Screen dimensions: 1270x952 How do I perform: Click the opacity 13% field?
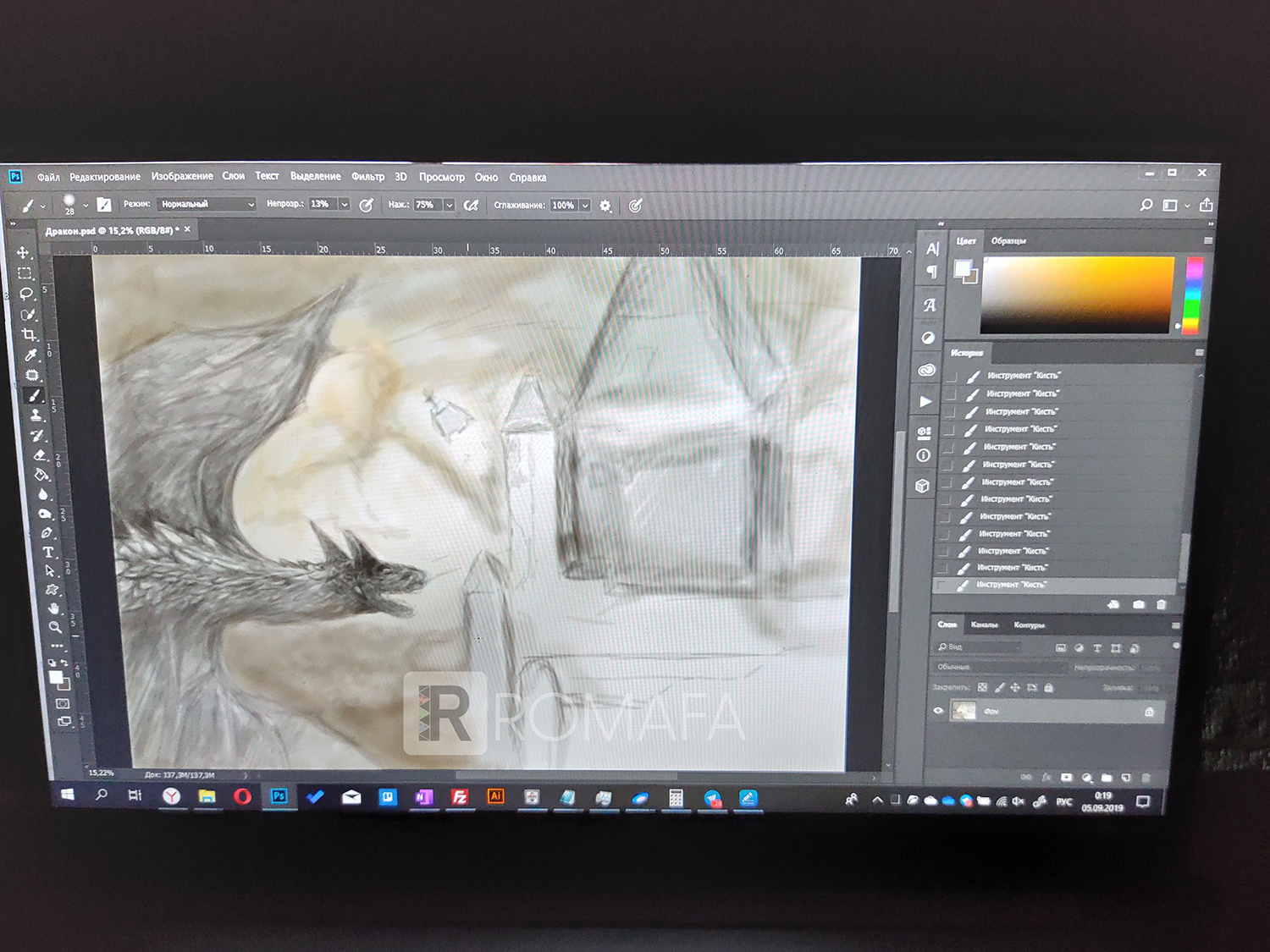click(x=323, y=204)
